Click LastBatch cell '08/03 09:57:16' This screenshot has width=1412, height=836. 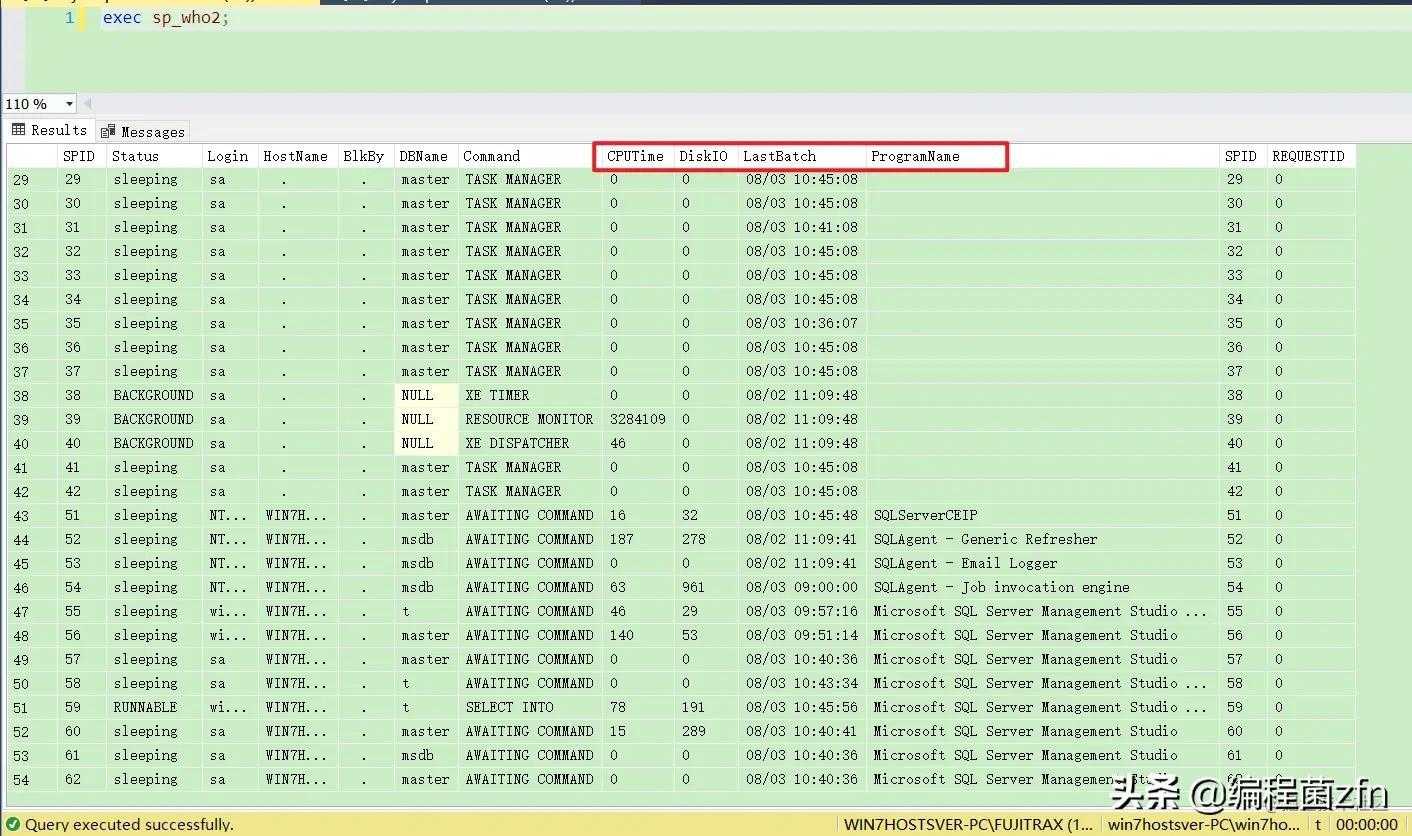pos(802,611)
